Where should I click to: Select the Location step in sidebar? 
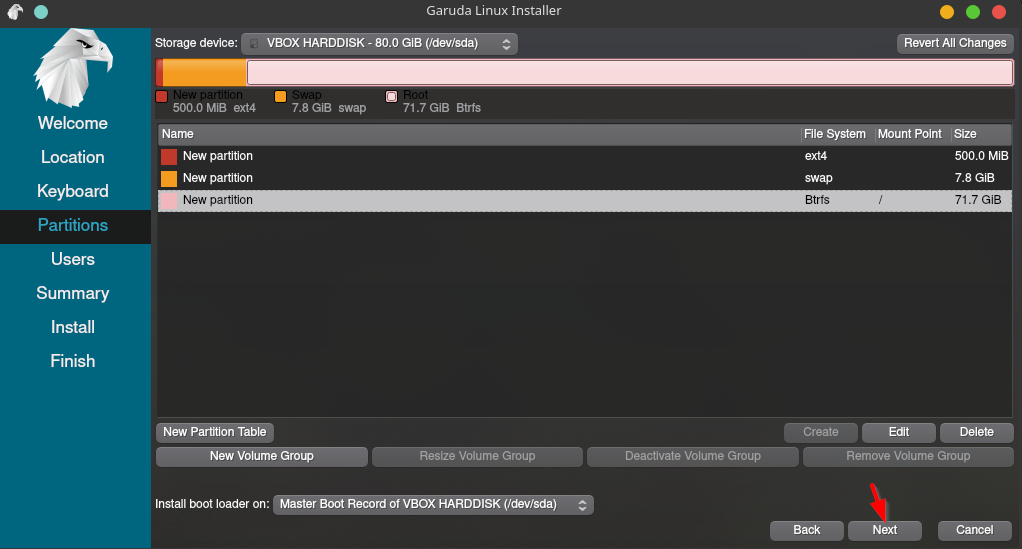[73, 157]
